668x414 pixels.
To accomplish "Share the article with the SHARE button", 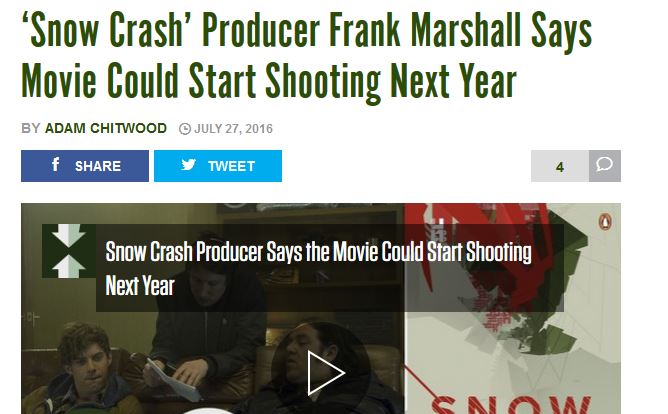I will [x=85, y=166].
